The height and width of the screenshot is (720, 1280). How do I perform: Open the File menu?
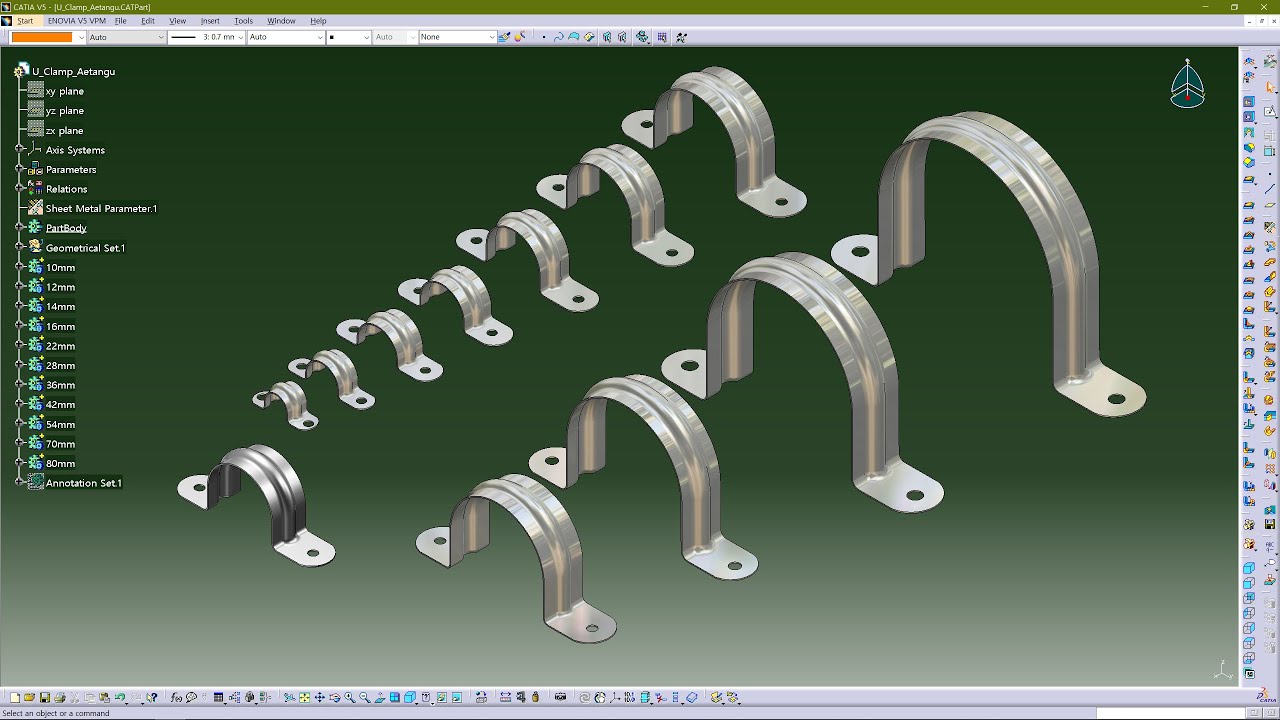[120, 21]
